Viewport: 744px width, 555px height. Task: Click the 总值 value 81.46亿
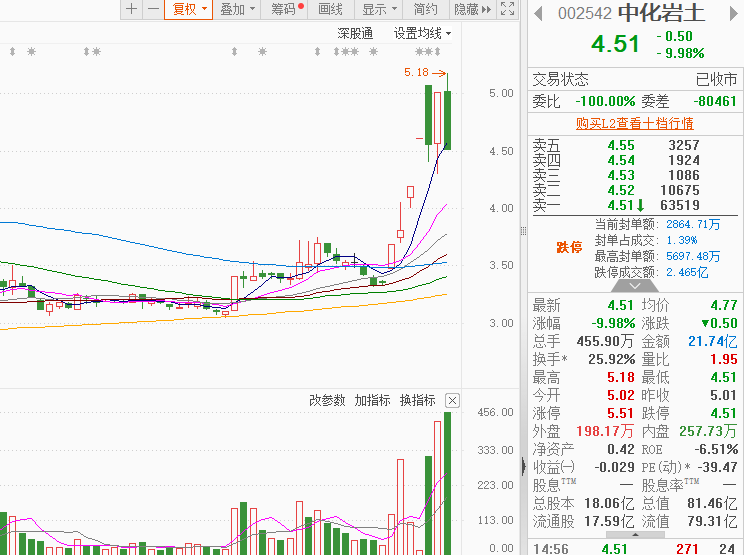712,504
